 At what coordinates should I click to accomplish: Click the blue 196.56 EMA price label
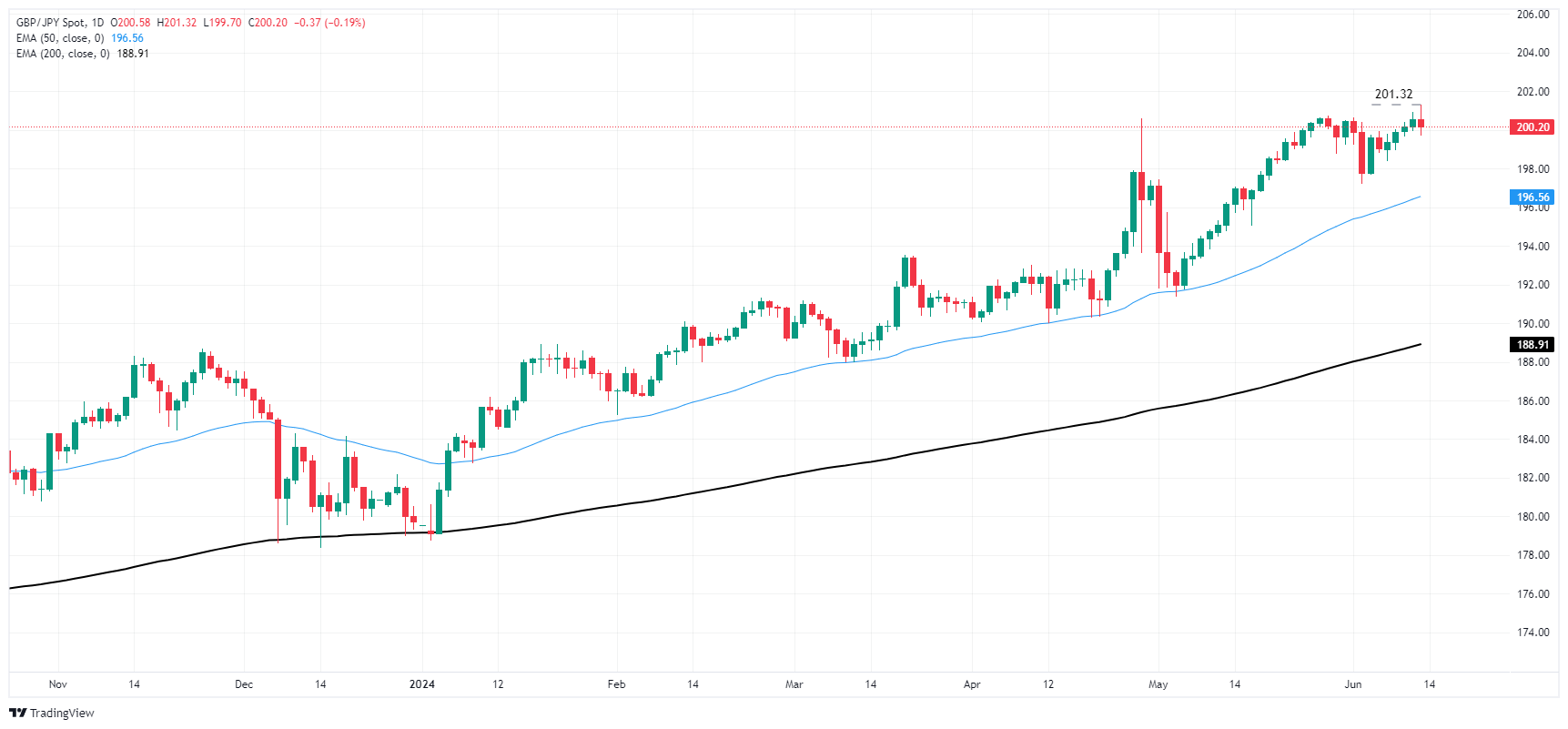click(1533, 197)
